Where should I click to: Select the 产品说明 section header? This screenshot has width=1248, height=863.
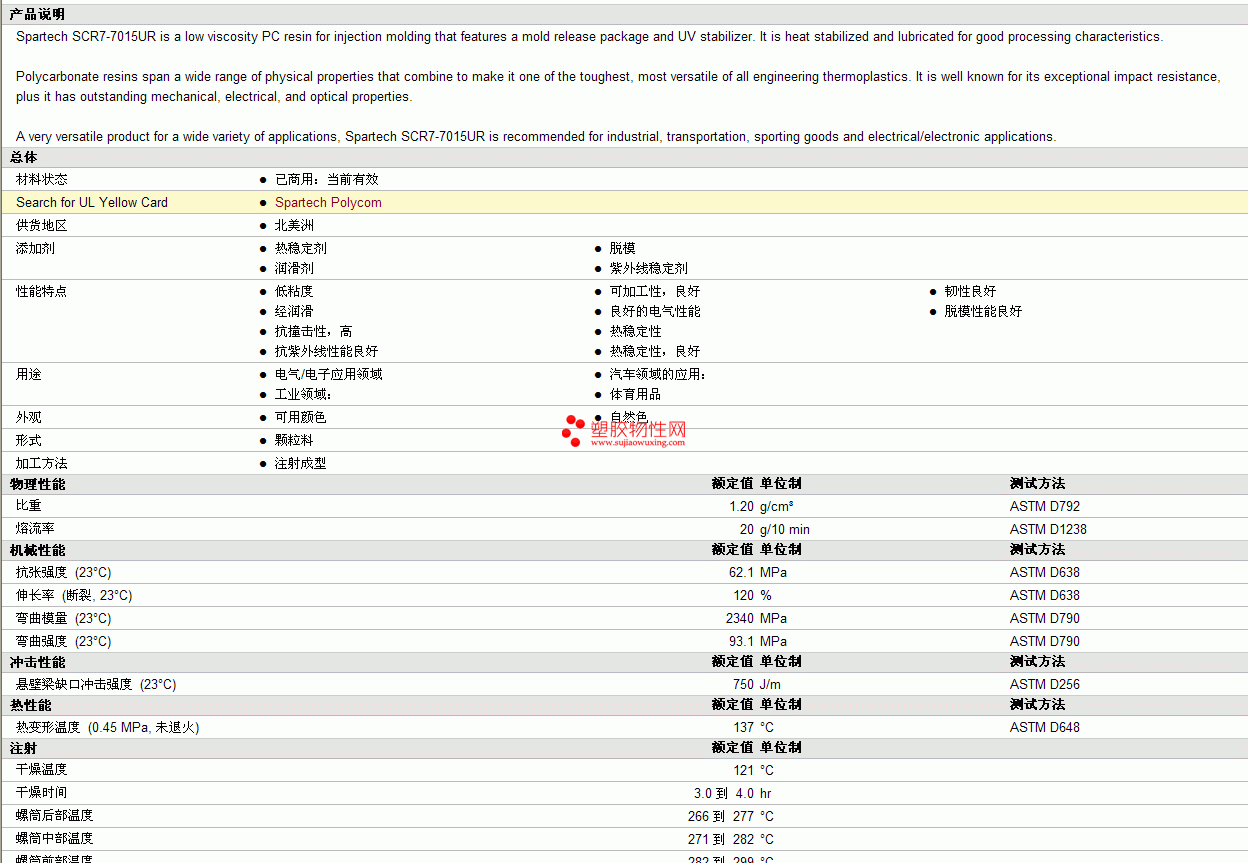coord(37,14)
